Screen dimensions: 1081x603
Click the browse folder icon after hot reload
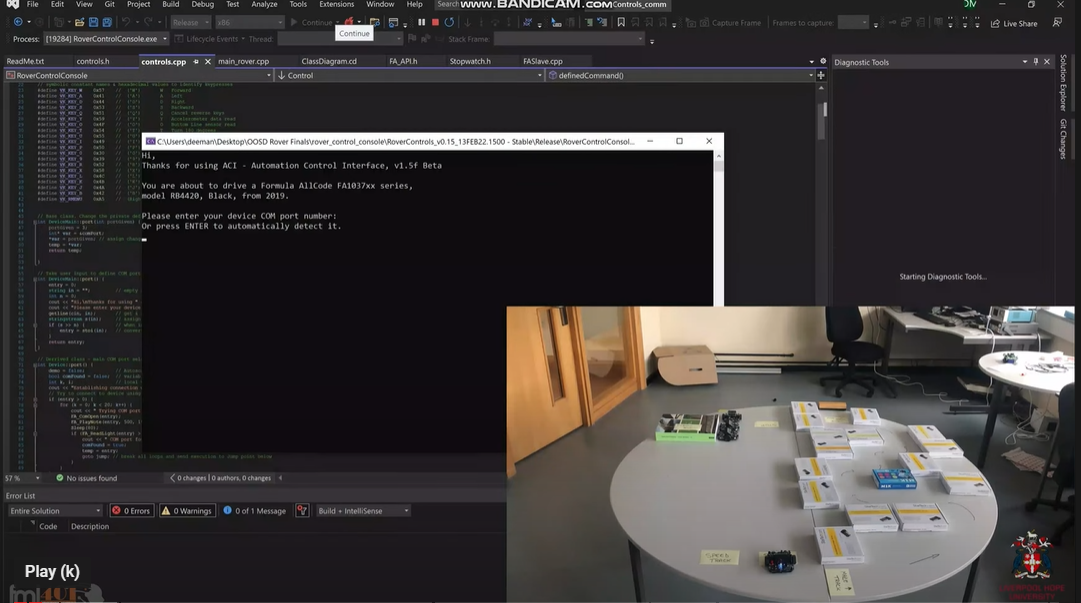[374, 23]
